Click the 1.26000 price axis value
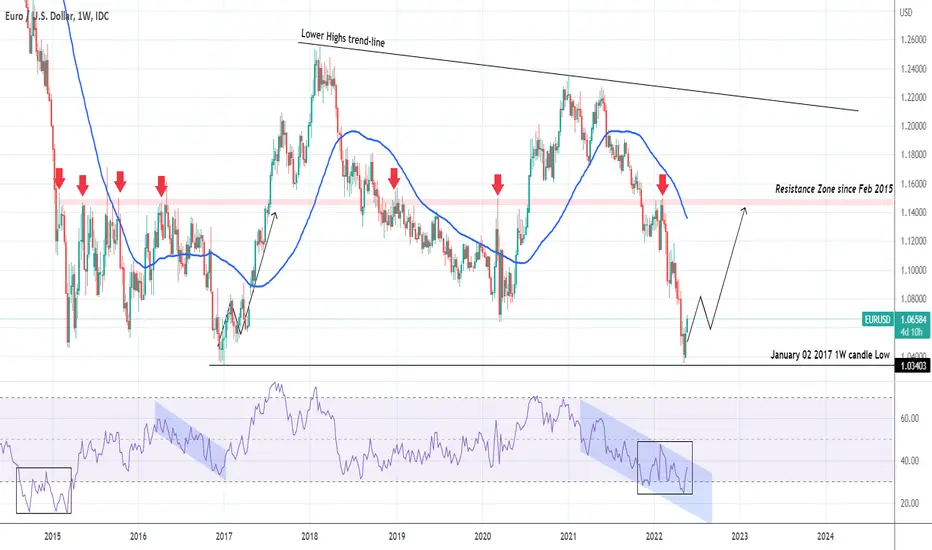The height and width of the screenshot is (550, 932). click(913, 40)
